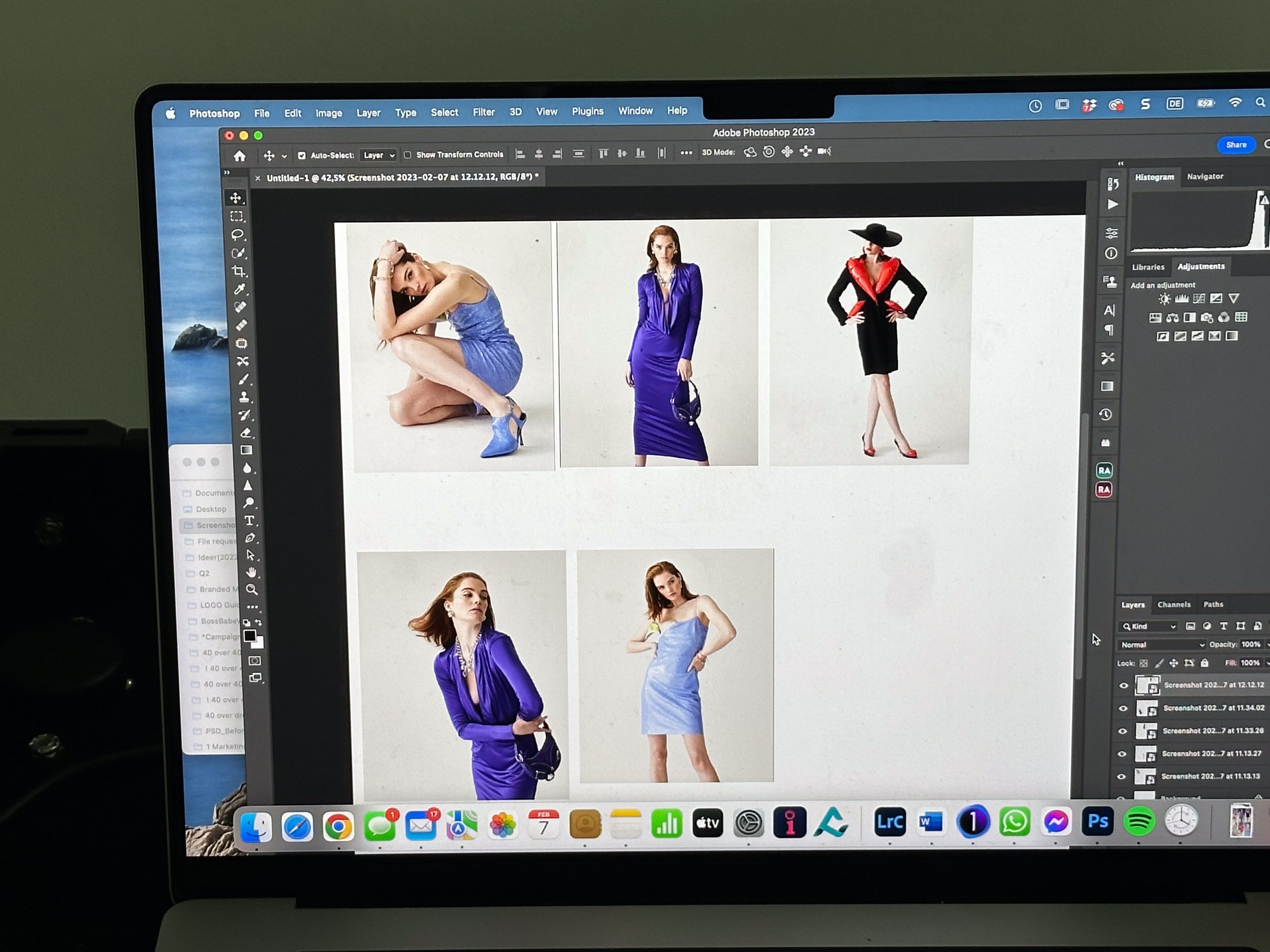Select the Pen tool

(250, 538)
